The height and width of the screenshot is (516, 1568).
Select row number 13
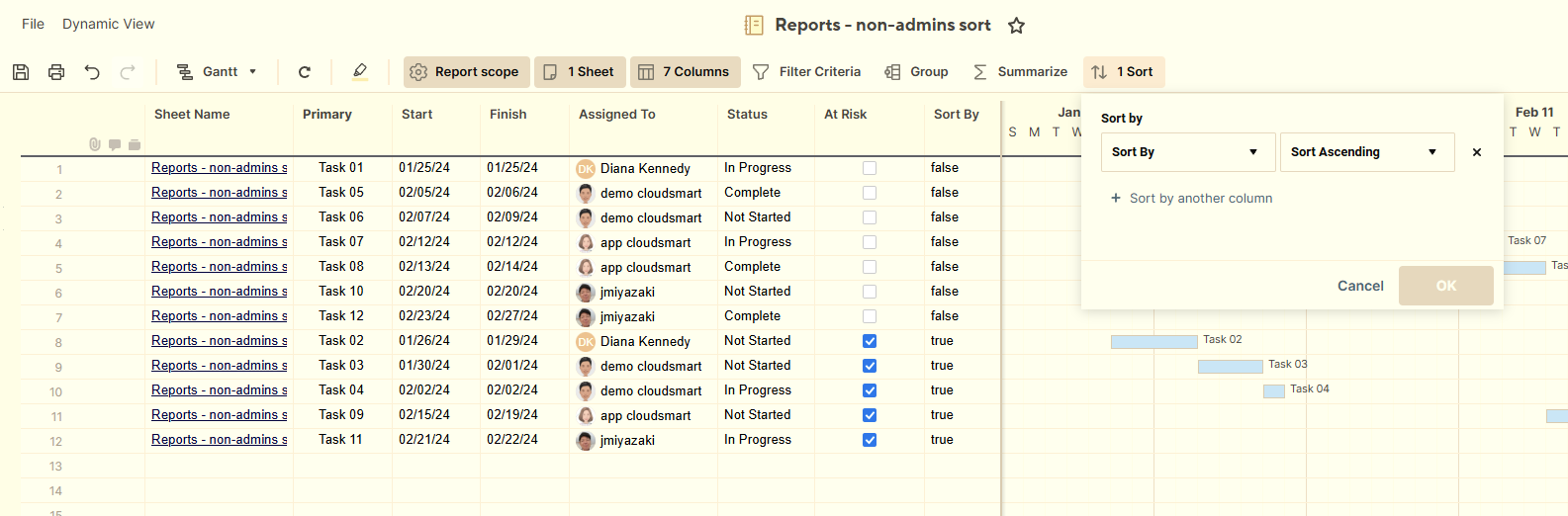[55, 467]
